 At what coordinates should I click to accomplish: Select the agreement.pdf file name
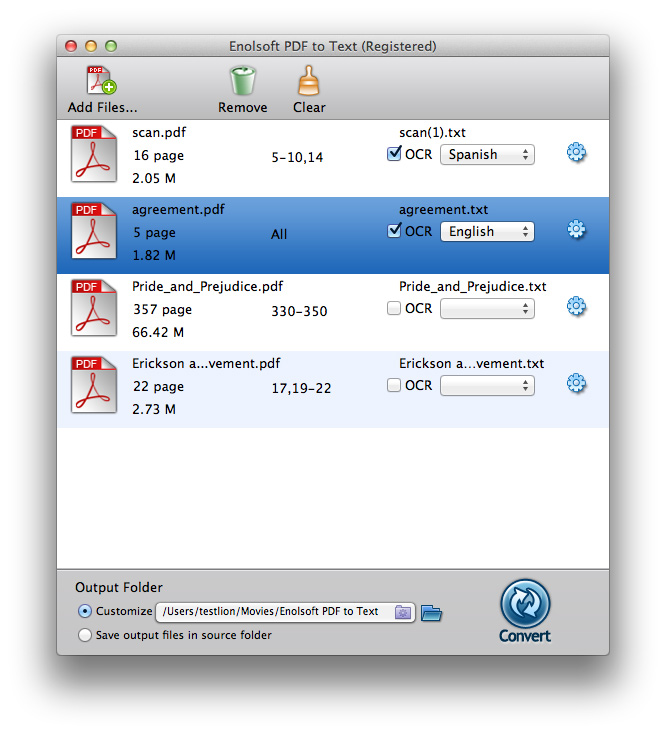click(x=178, y=210)
